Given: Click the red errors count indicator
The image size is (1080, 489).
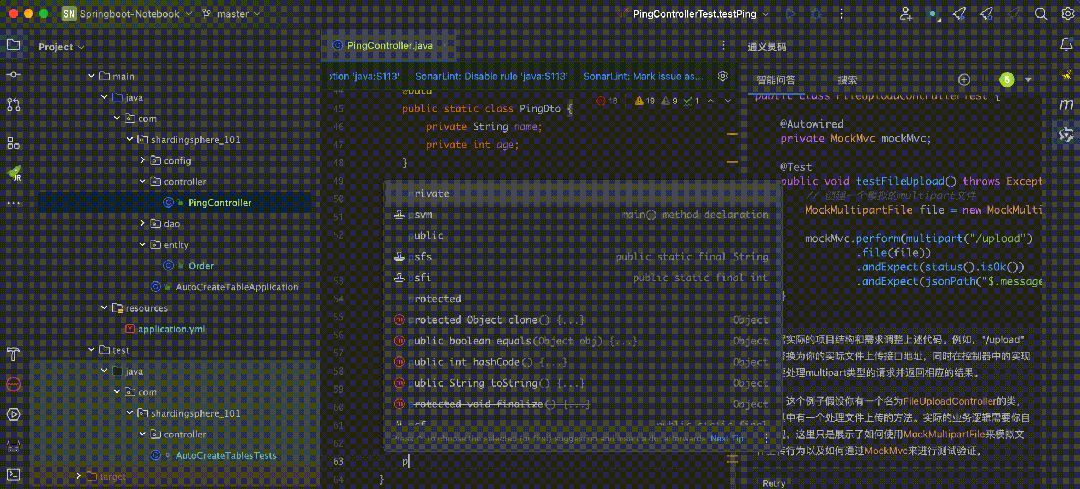Looking at the screenshot, I should pyautogui.click(x=607, y=101).
